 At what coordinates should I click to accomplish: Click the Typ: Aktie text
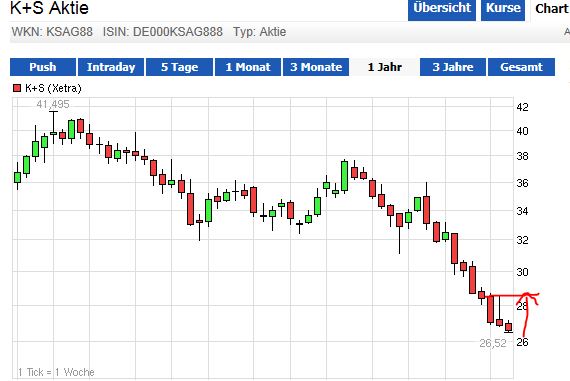pos(260,32)
